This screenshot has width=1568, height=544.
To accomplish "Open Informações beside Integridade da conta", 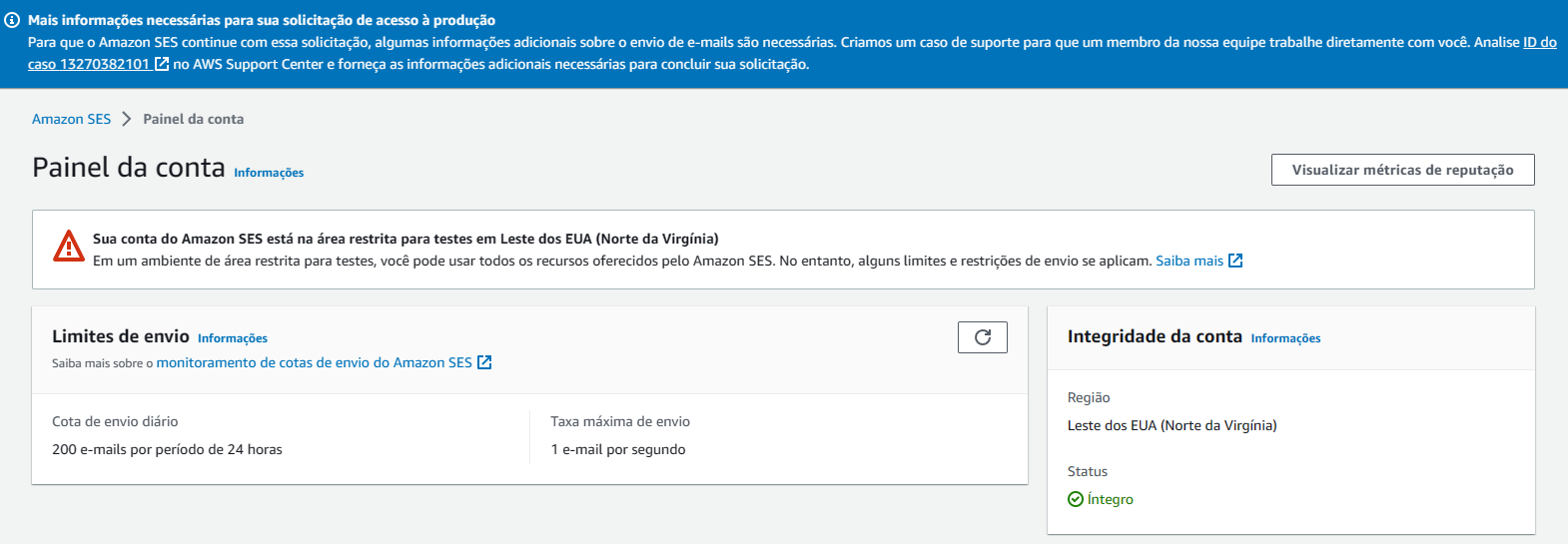I will 1285,338.
